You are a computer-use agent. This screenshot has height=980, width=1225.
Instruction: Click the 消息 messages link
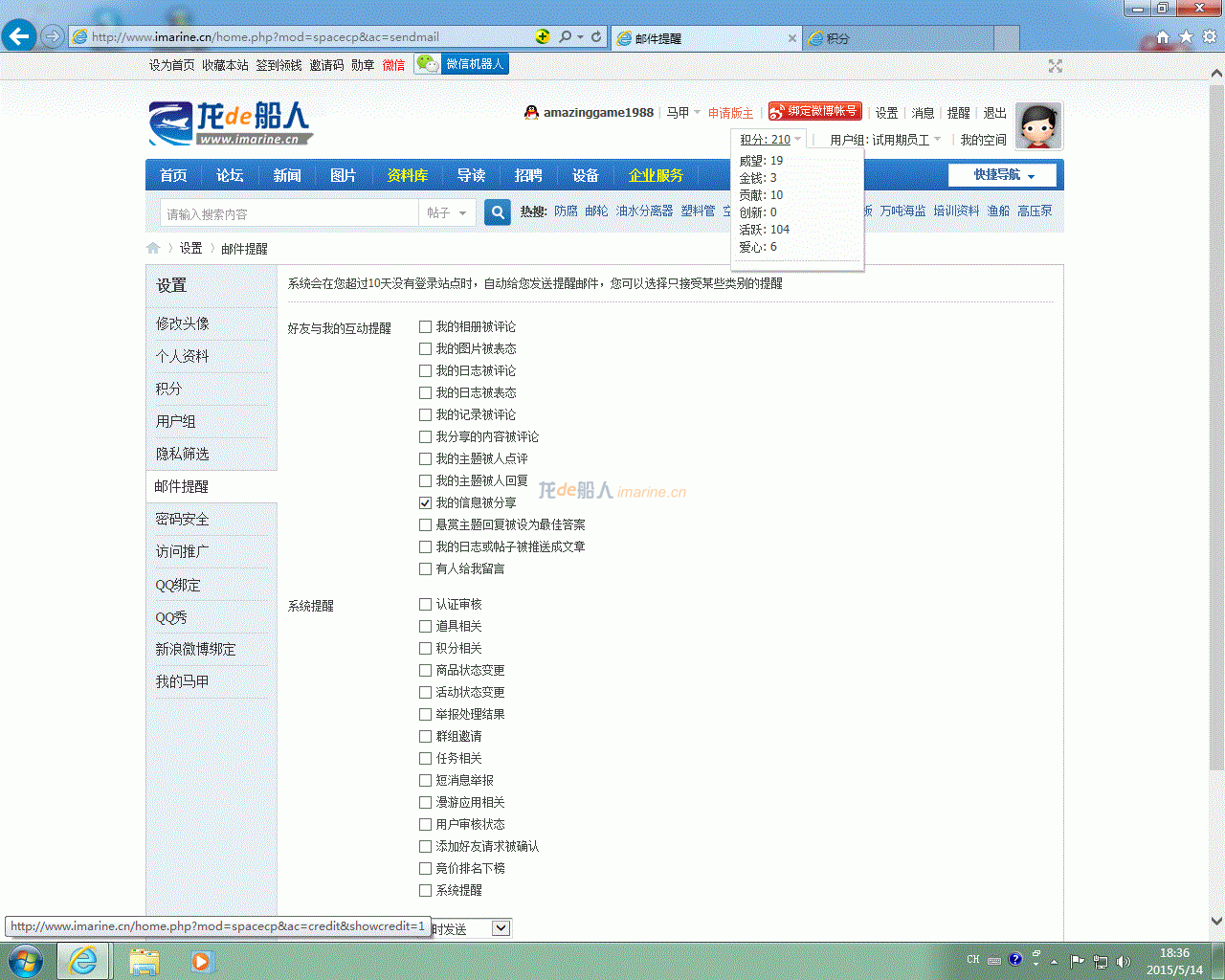tap(923, 113)
